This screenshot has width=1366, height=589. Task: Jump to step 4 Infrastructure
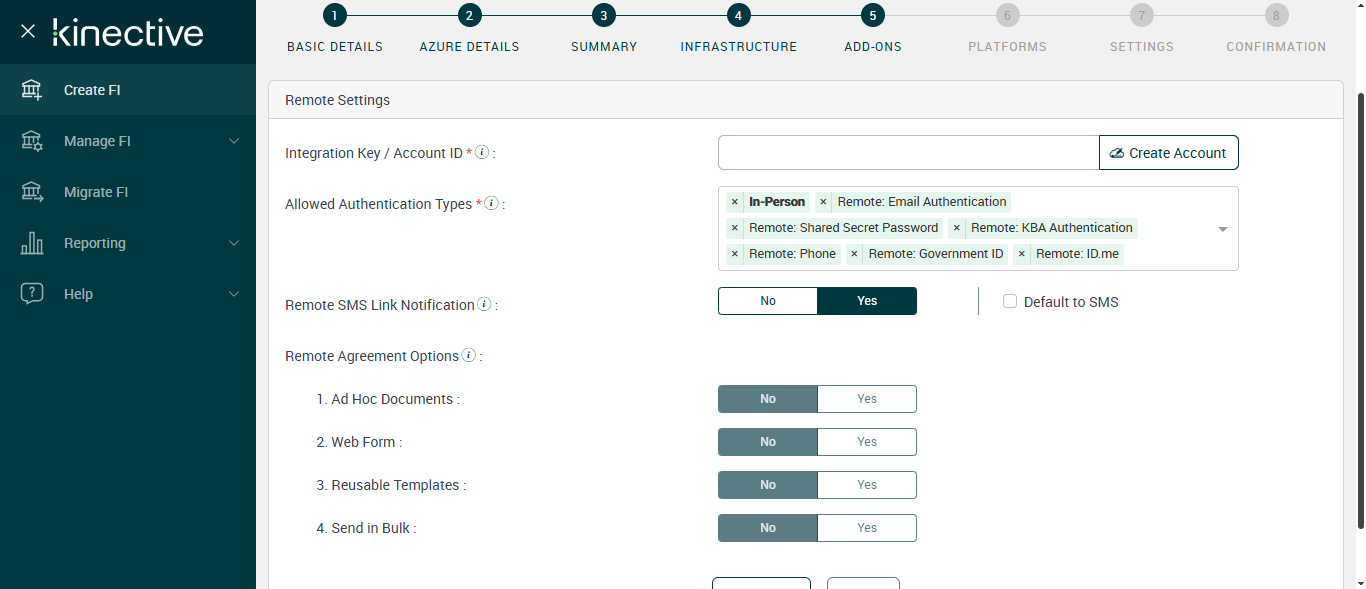point(738,15)
